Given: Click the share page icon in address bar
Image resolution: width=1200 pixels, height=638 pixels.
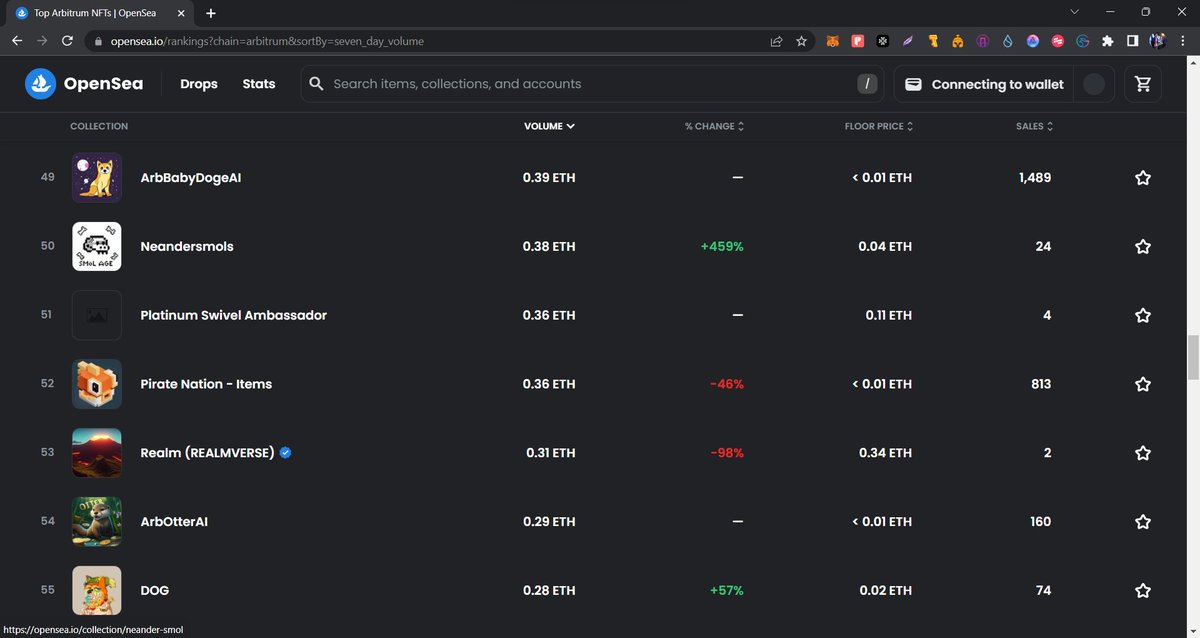Looking at the screenshot, I should tap(776, 41).
